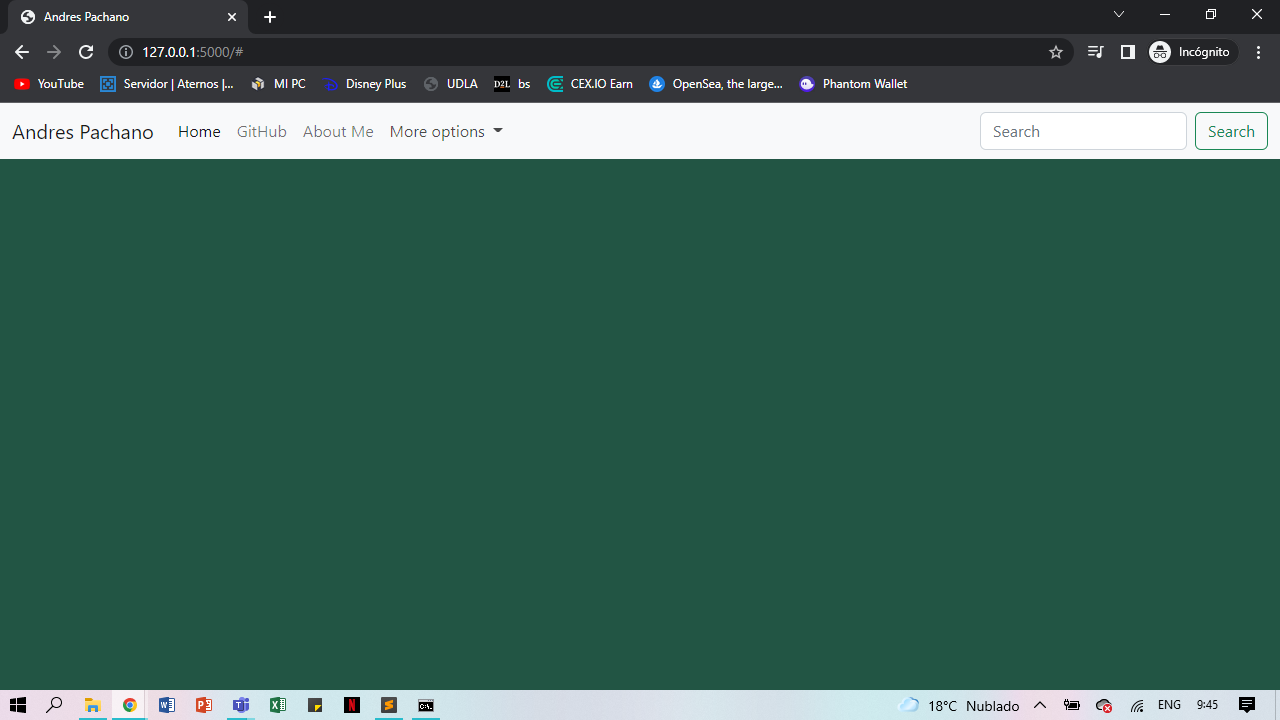Focus the Search text field
This screenshot has width=1280, height=720.
click(x=1083, y=131)
